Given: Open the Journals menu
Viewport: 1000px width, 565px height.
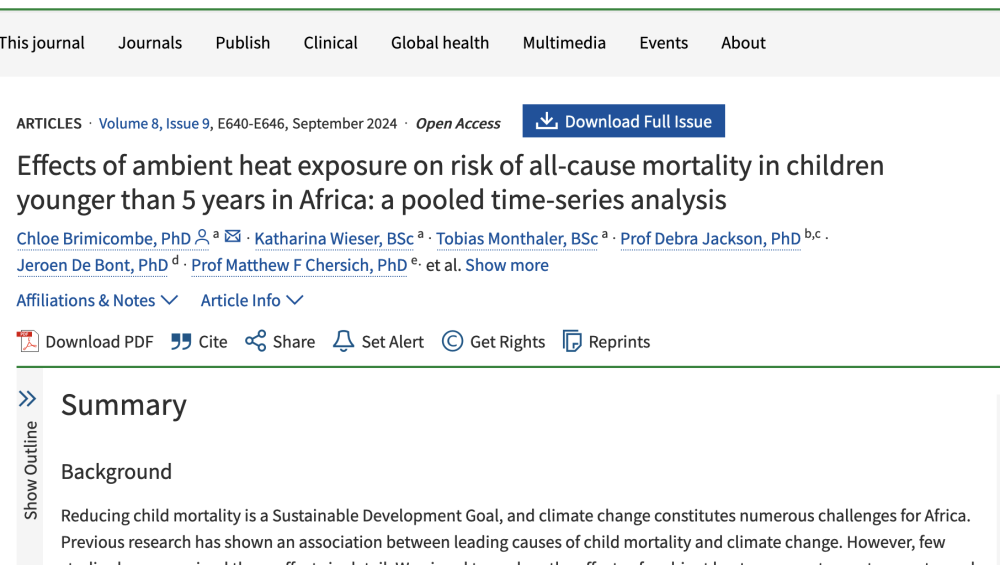Looking at the screenshot, I should [x=150, y=43].
